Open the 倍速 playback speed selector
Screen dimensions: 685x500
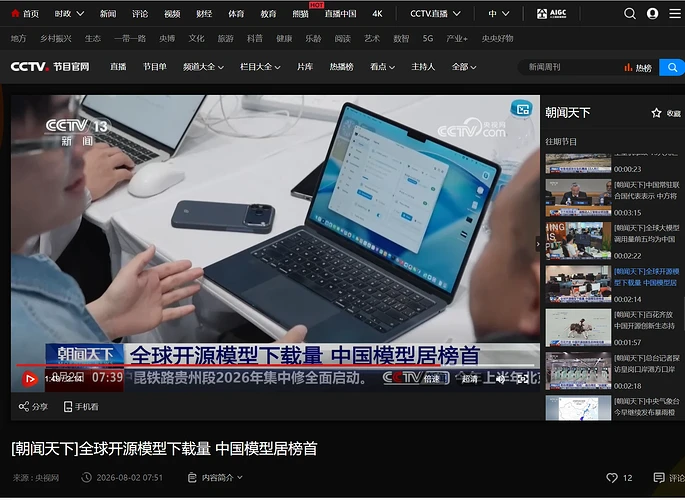pyautogui.click(x=431, y=379)
